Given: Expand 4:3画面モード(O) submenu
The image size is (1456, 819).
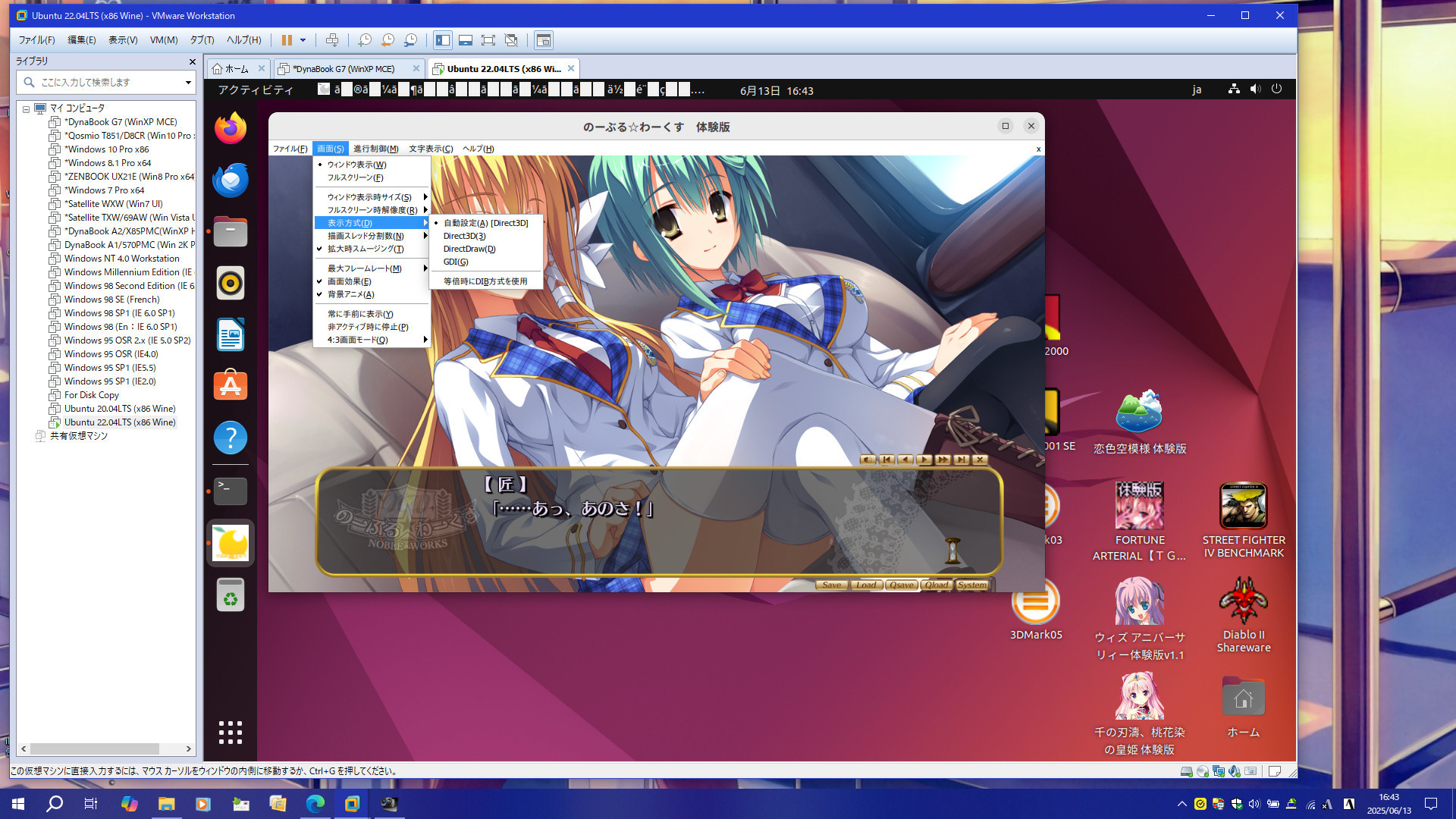Looking at the screenshot, I should [372, 340].
